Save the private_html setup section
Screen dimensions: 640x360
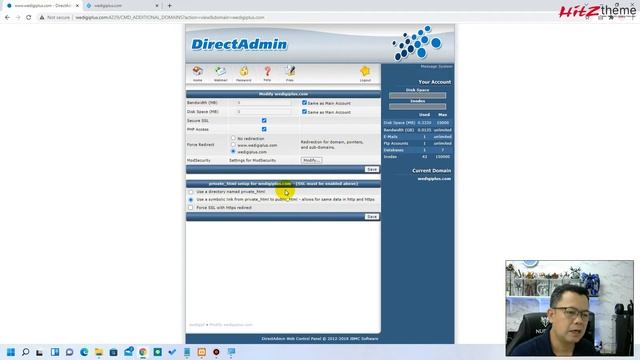[x=371, y=216]
